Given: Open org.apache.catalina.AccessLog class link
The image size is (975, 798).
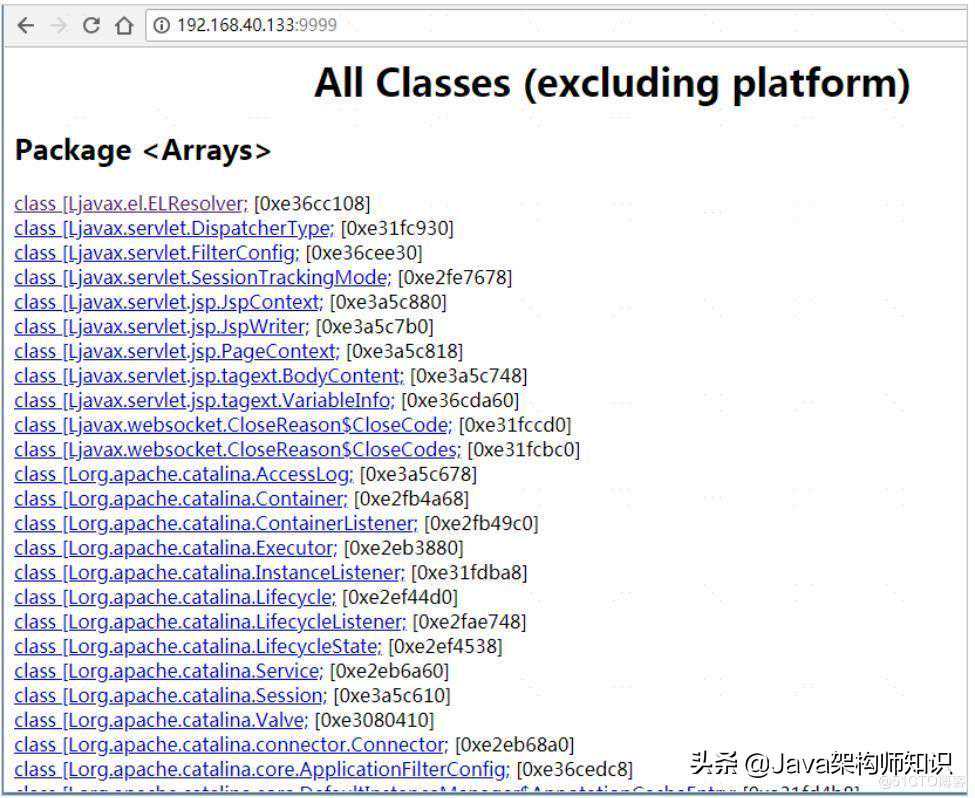Looking at the screenshot, I should click(182, 474).
